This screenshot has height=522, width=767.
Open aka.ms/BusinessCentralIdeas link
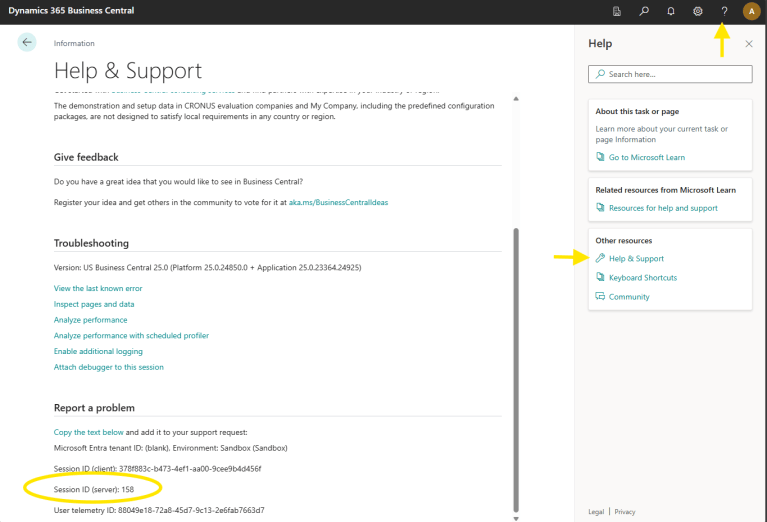click(338, 202)
